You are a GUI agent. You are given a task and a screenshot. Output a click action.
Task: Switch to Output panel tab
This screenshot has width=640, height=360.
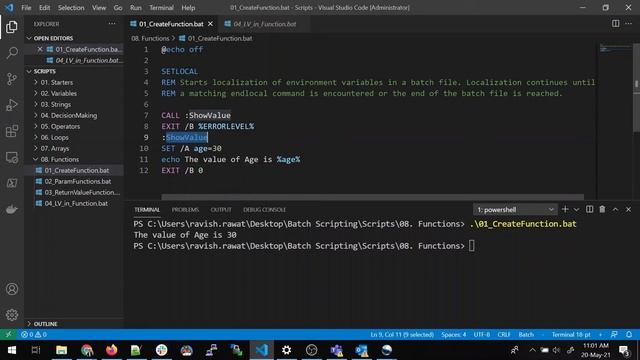[x=221, y=209]
